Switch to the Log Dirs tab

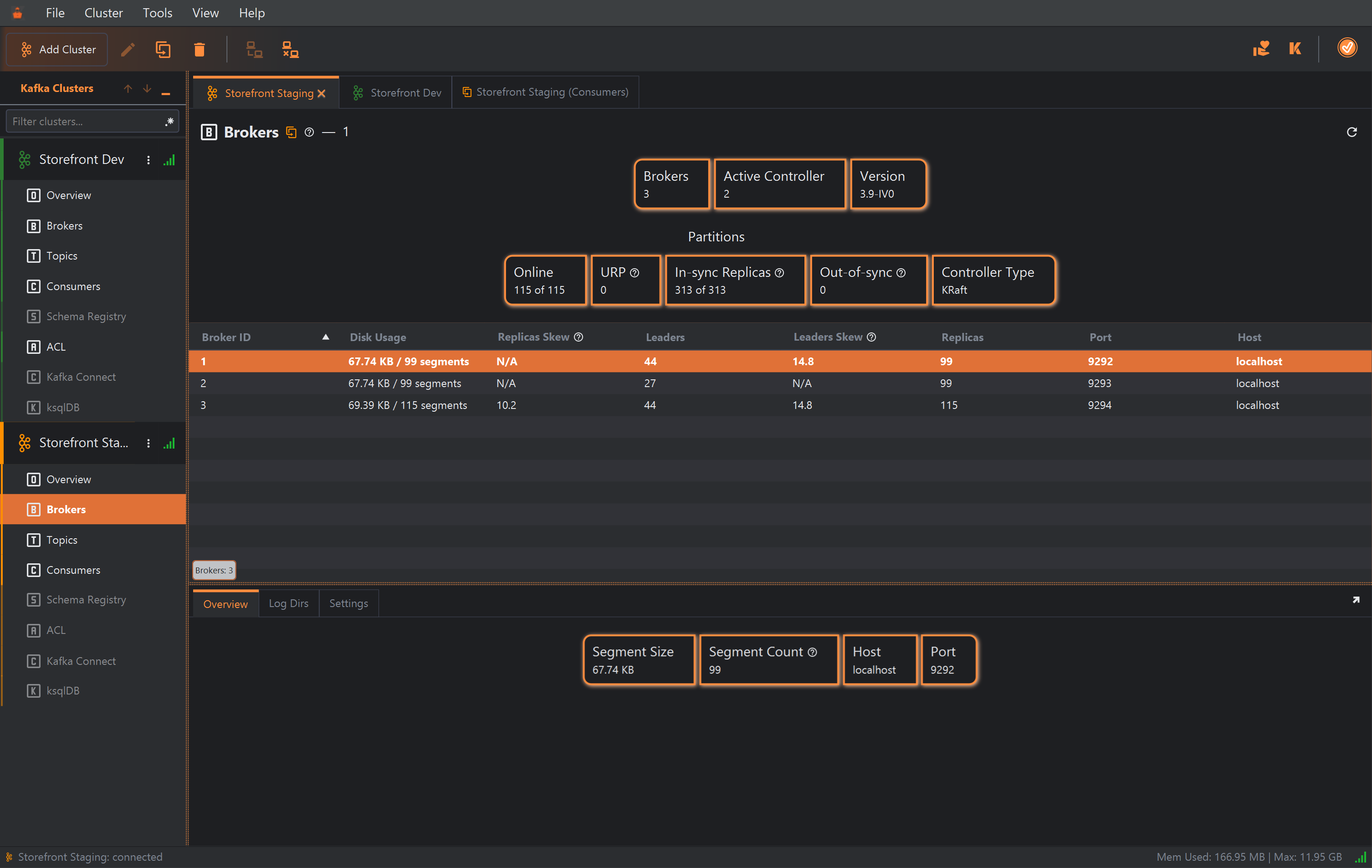tap(288, 603)
